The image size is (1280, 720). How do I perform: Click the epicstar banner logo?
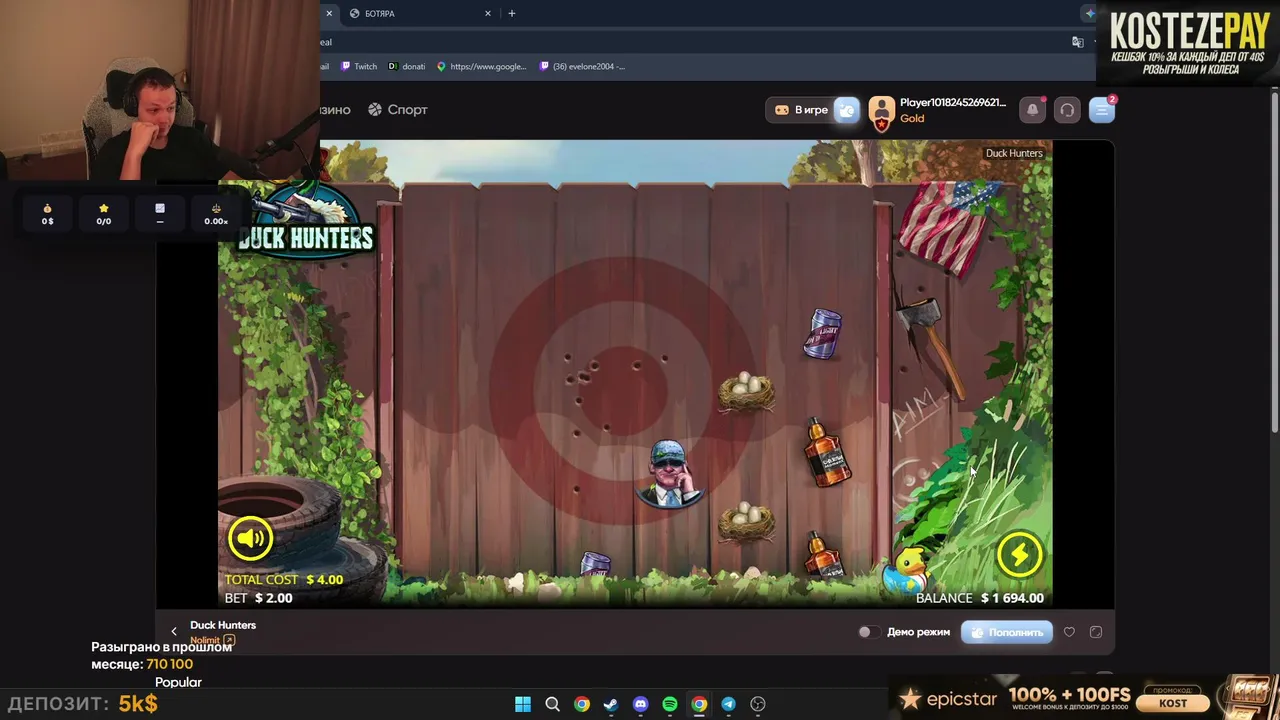[949, 700]
